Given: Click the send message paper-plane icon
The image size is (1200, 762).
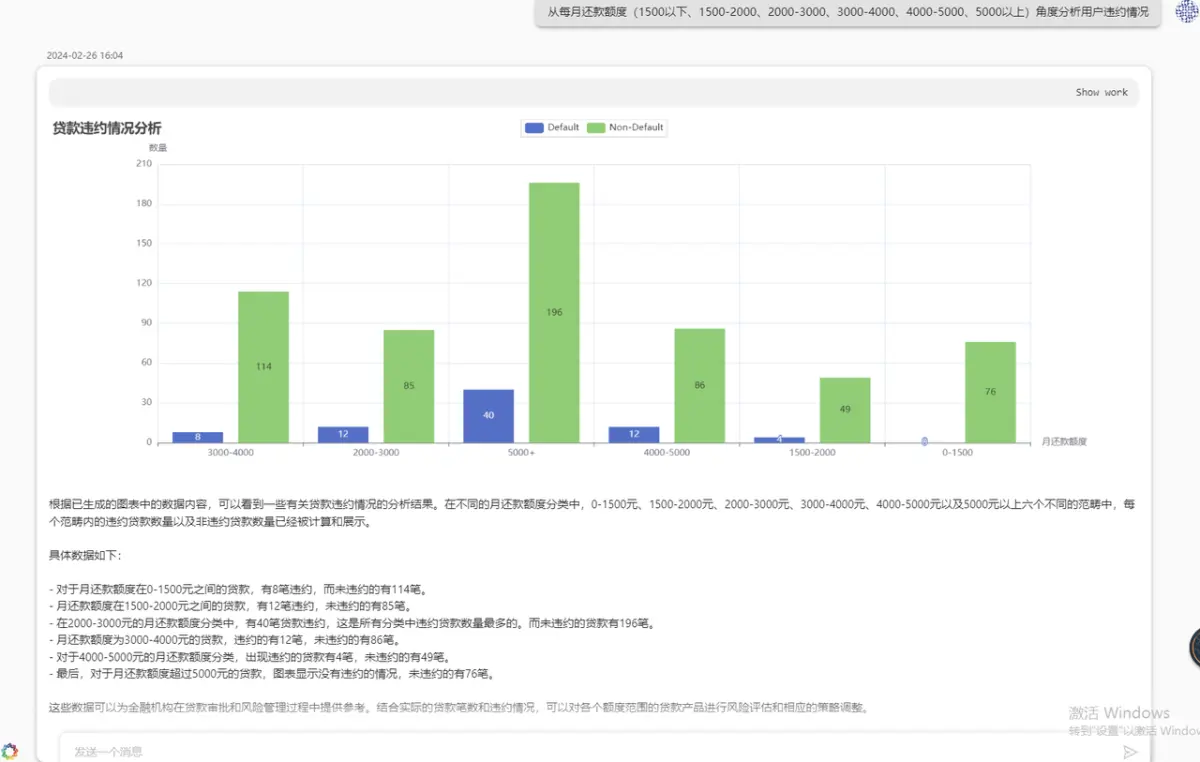Looking at the screenshot, I should [1130, 752].
